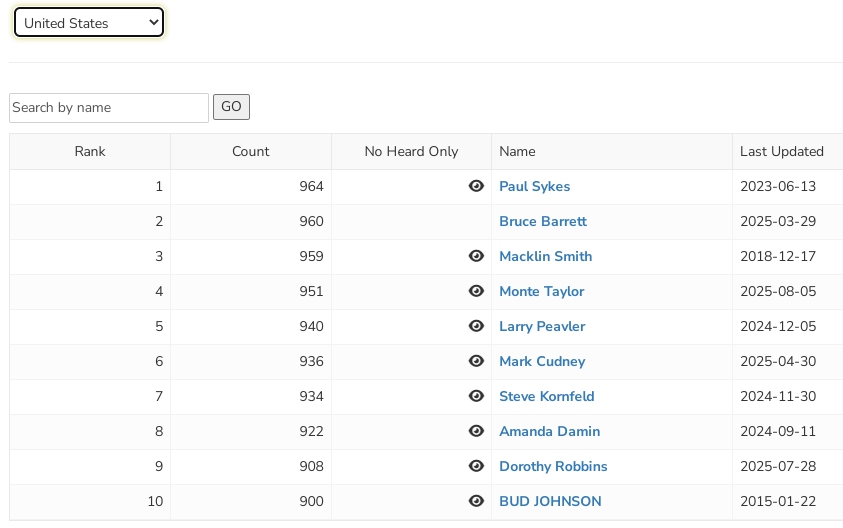
Task: Sort by the Count column header
Action: (x=250, y=152)
